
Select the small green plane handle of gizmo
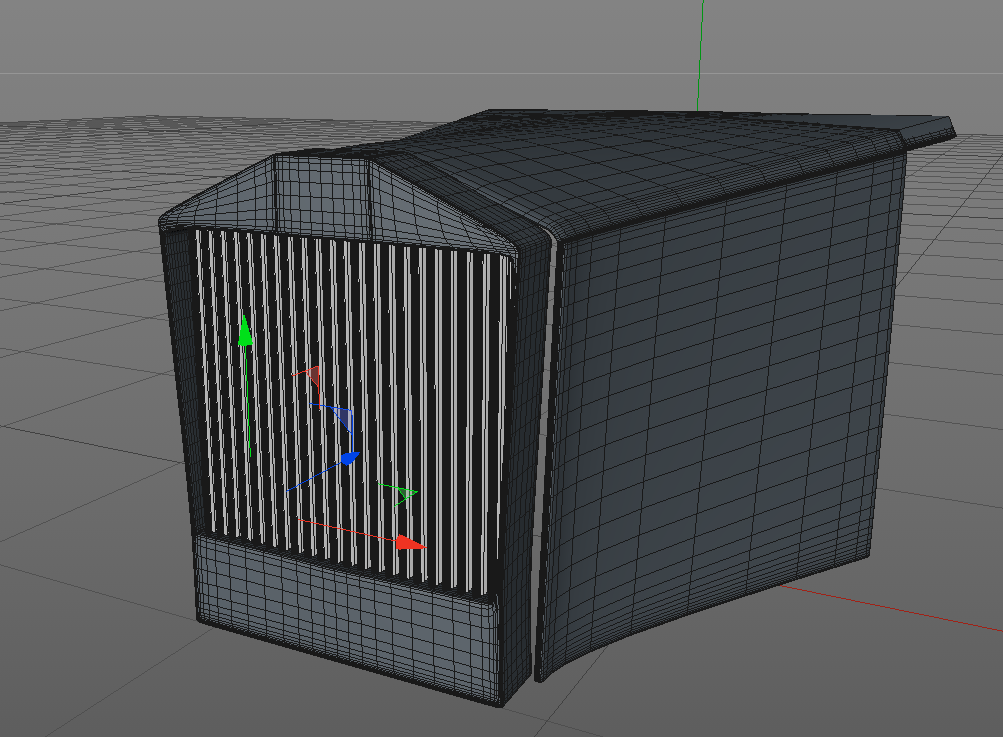pos(407,494)
